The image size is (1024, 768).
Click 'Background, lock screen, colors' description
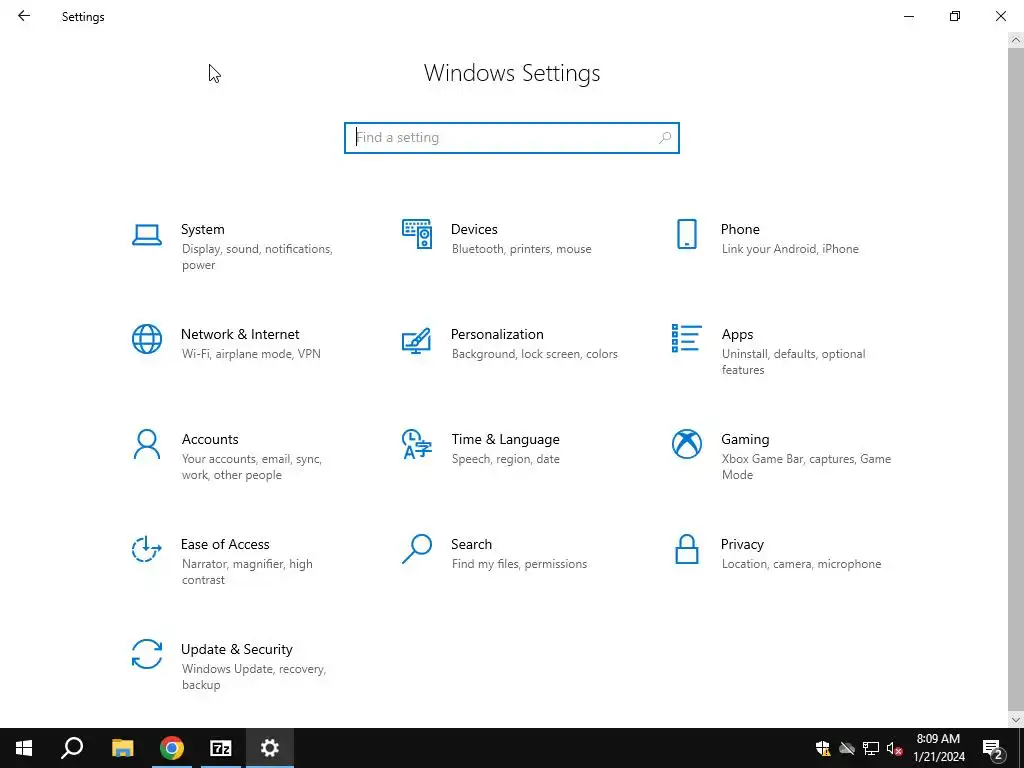point(535,354)
